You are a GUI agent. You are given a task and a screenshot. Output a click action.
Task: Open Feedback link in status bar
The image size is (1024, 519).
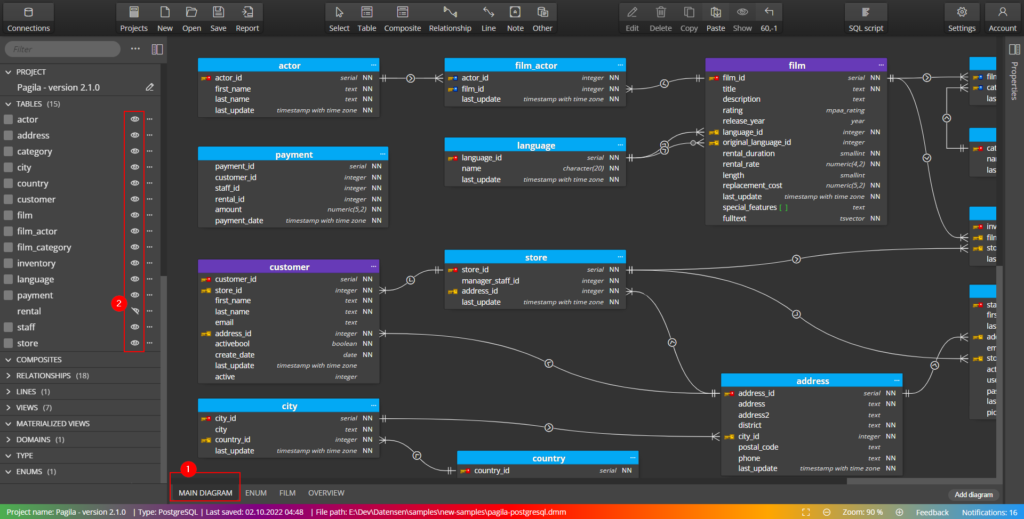click(x=932, y=512)
